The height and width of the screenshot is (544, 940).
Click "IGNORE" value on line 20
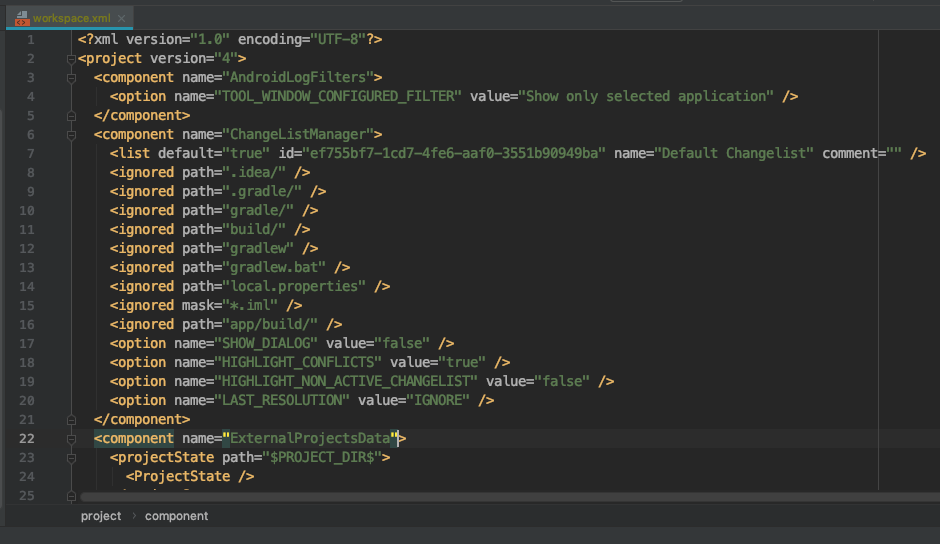pos(438,401)
